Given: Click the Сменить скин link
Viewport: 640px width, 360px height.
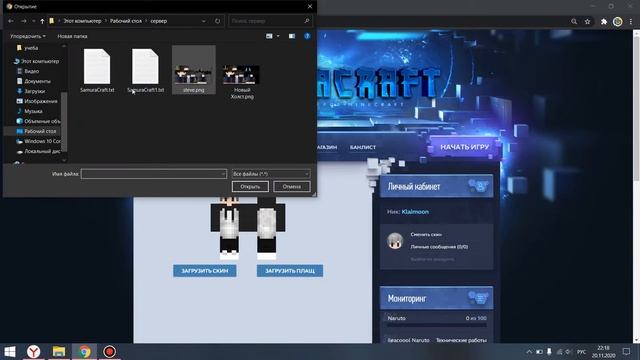Looking at the screenshot, I should (x=426, y=235).
